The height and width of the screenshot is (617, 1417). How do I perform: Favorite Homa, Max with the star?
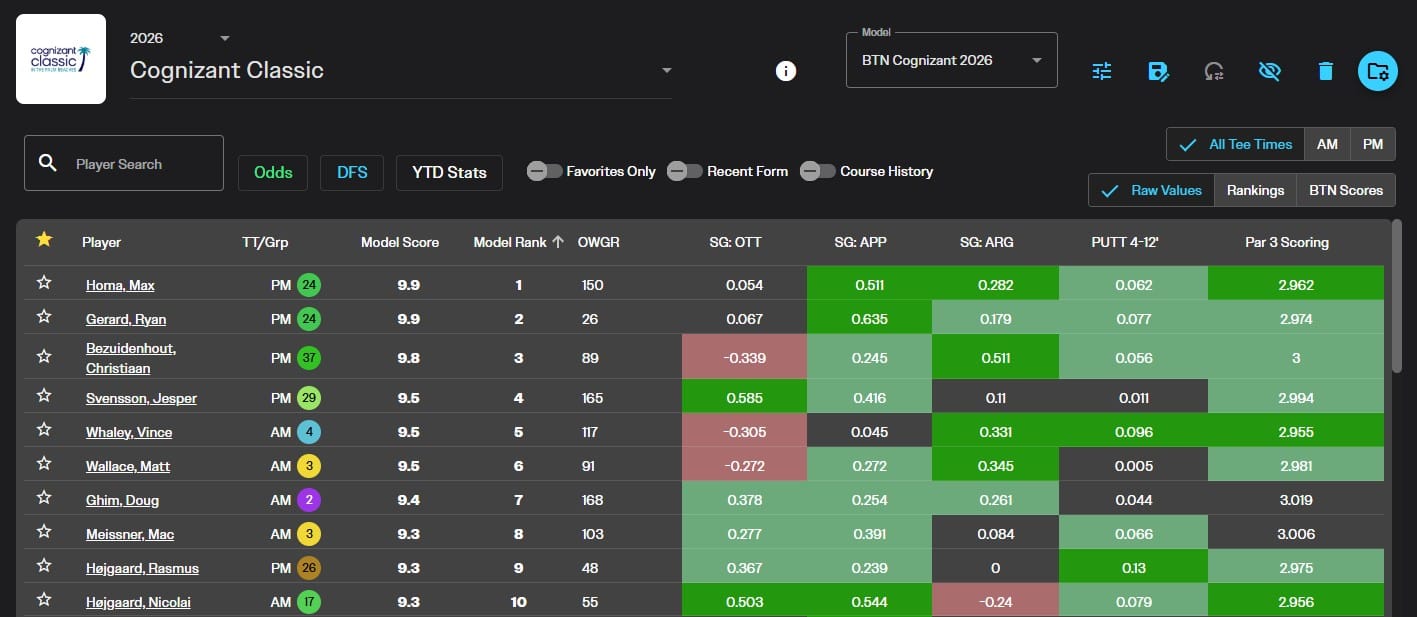[44, 284]
